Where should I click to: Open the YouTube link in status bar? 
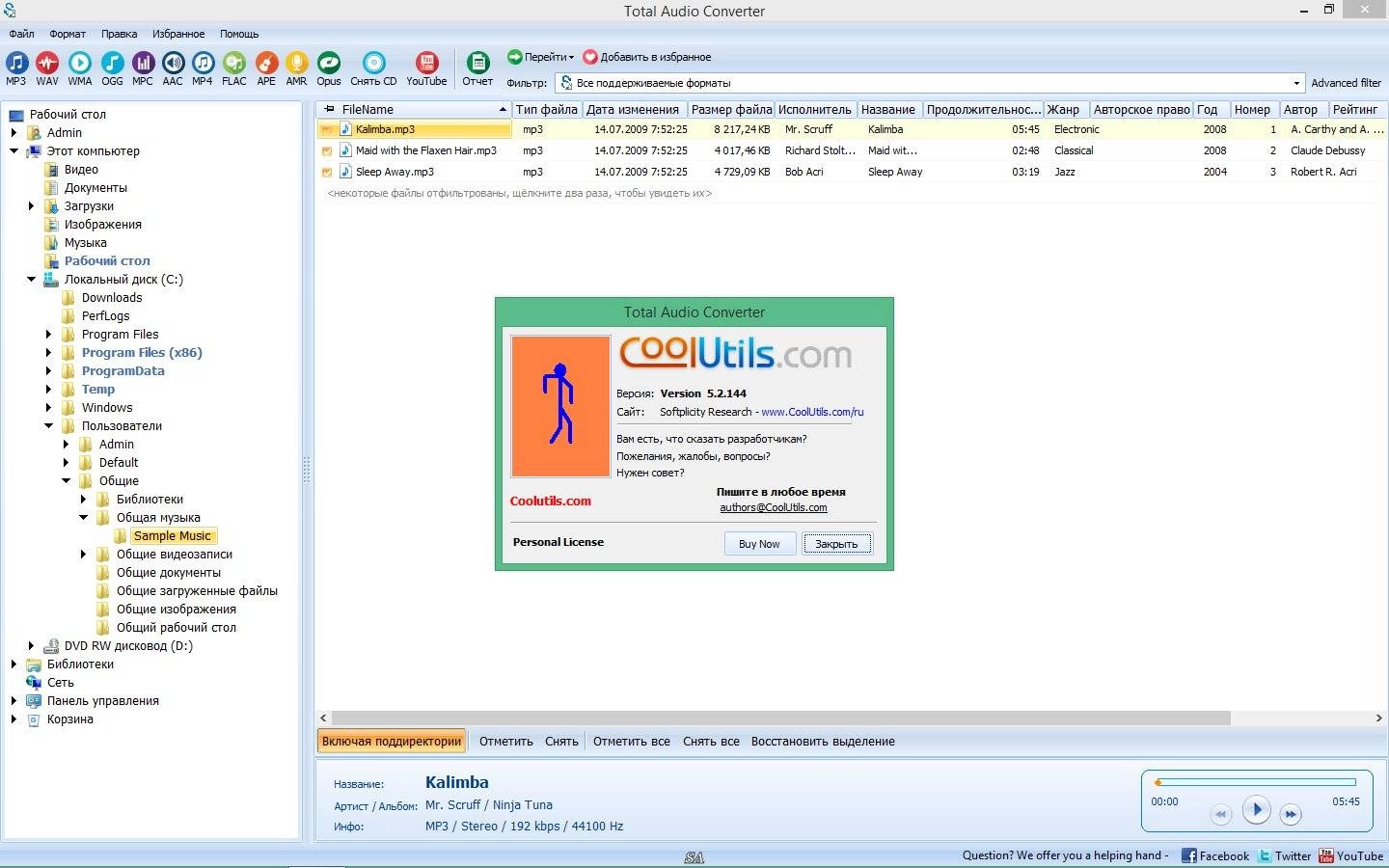[x=1351, y=855]
